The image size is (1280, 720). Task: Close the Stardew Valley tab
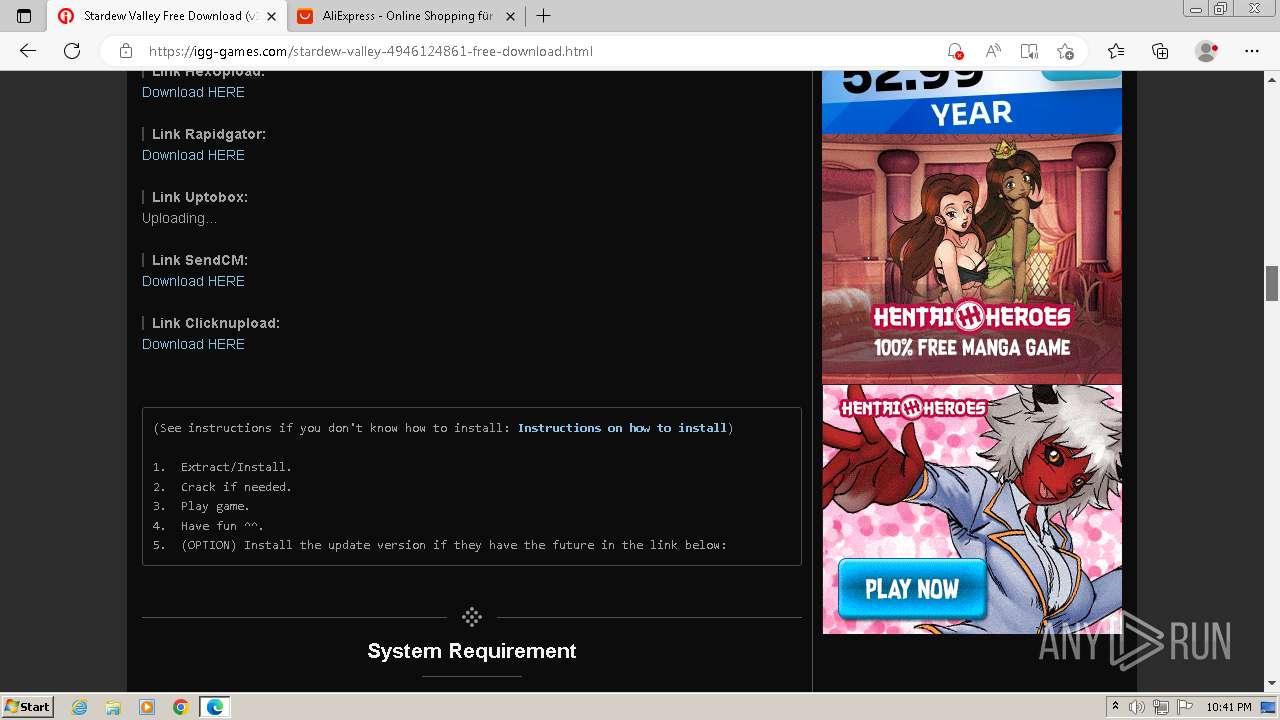[273, 16]
